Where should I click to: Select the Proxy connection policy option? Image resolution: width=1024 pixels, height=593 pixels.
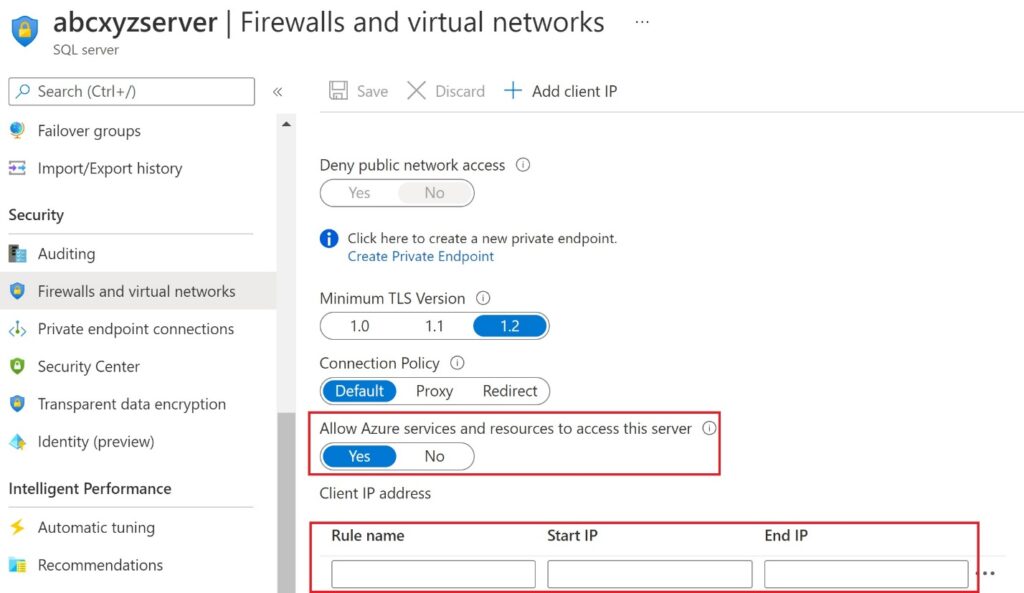click(x=434, y=391)
